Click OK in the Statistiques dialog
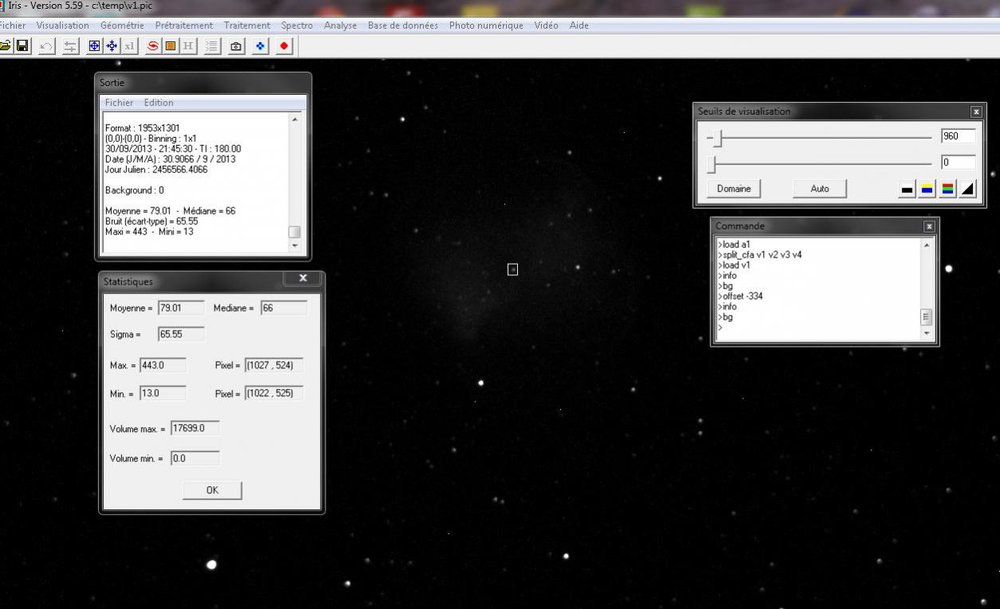 click(212, 490)
